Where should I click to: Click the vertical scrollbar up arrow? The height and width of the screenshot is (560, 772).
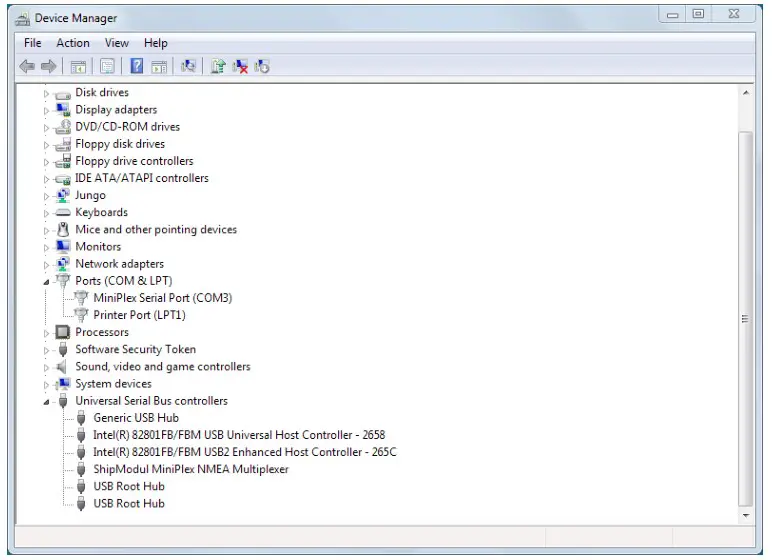click(x=746, y=93)
